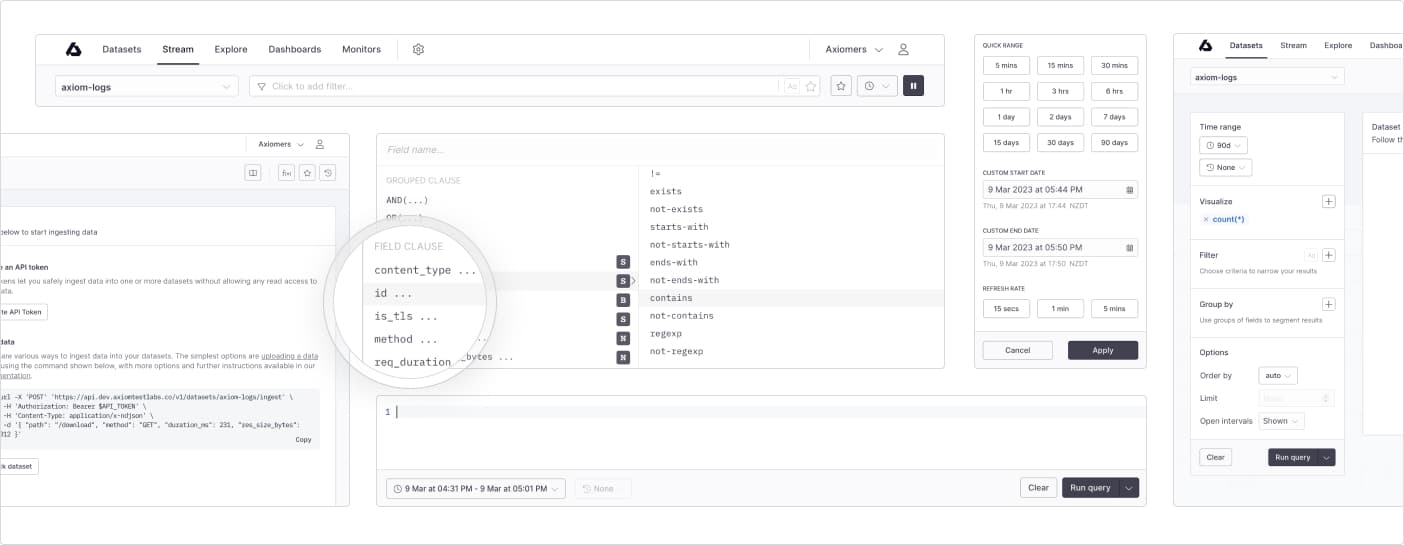This screenshot has height=545, width=1404.
Task: Expand the axiom-logs dataset dropdown in Stream
Action: [x=146, y=86]
